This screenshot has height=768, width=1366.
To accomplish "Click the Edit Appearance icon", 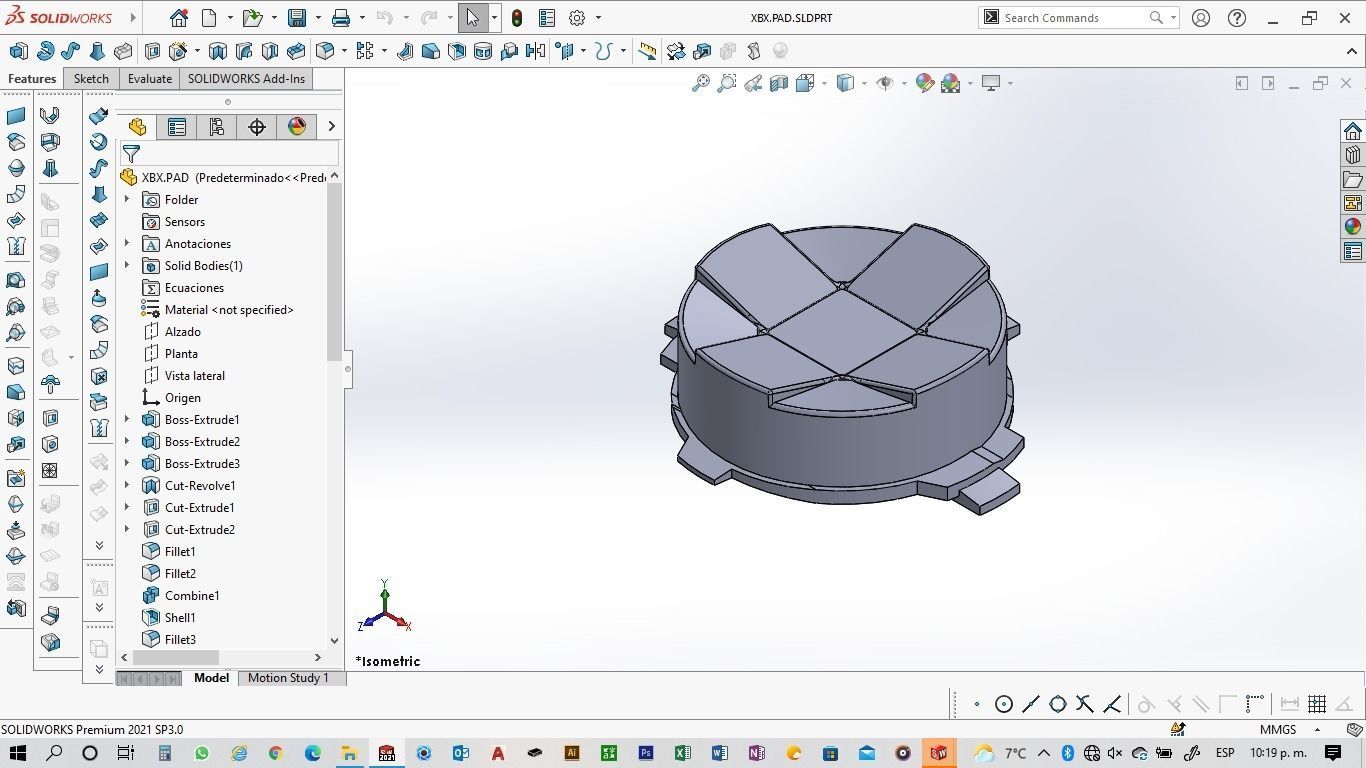I will point(925,83).
